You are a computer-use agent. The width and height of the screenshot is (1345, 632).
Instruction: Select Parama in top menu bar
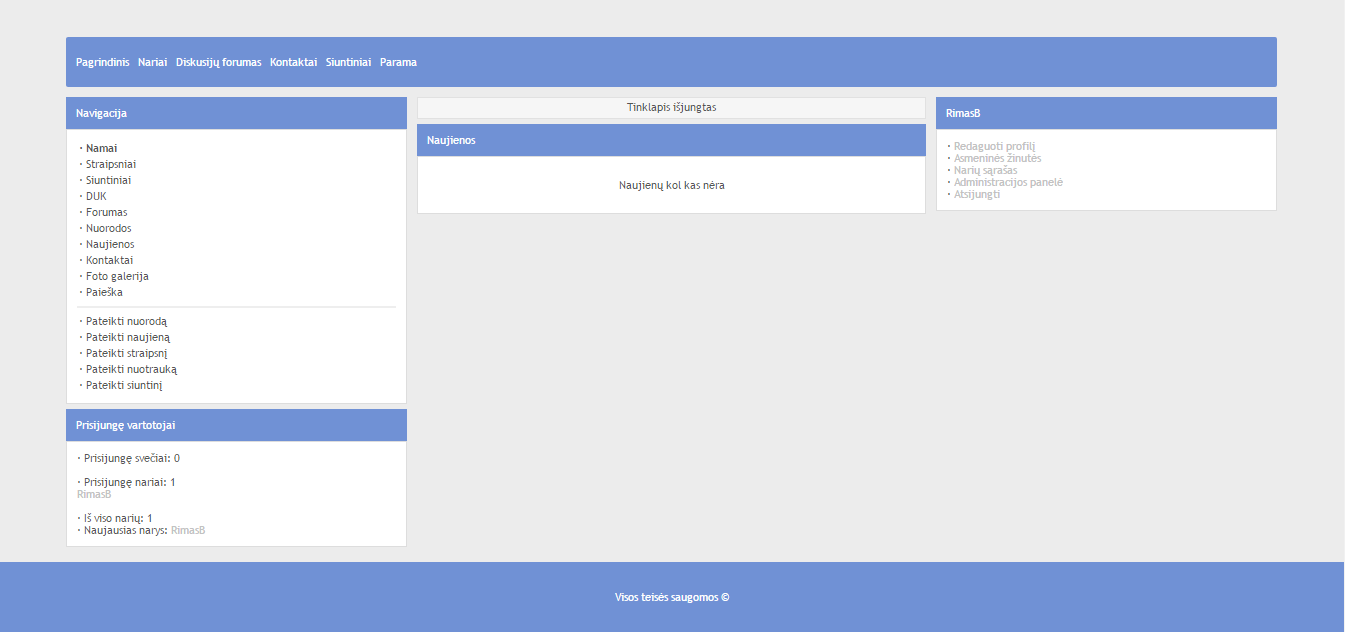398,62
